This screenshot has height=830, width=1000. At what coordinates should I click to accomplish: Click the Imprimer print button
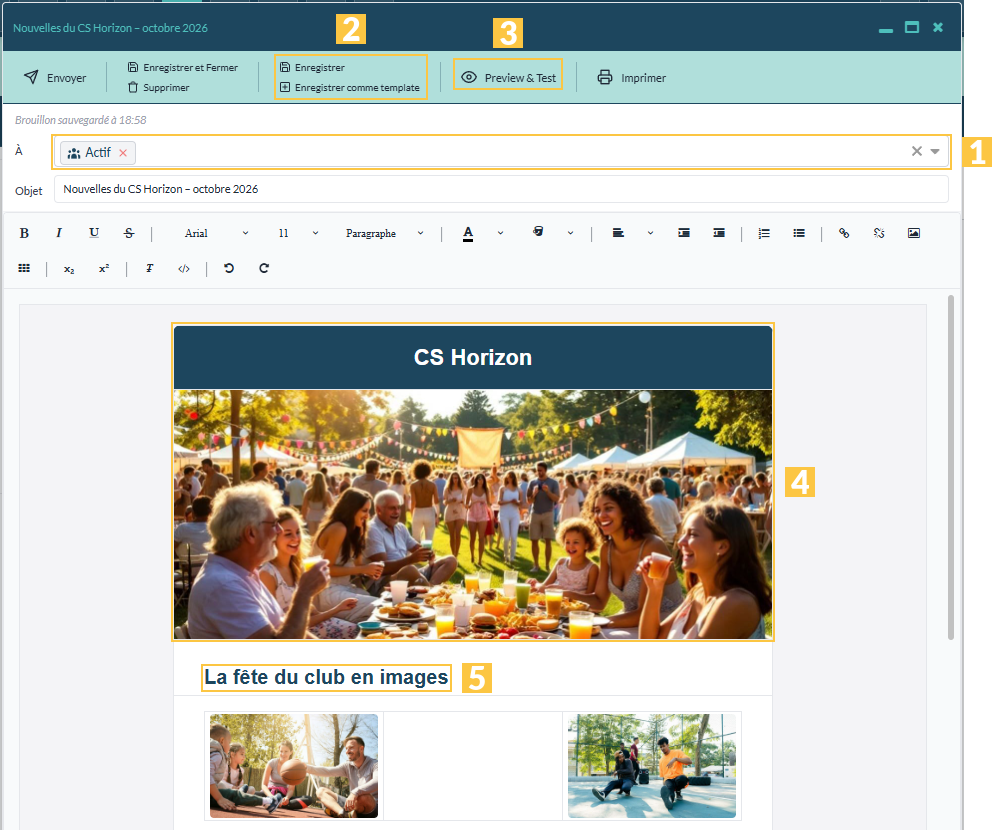click(631, 77)
